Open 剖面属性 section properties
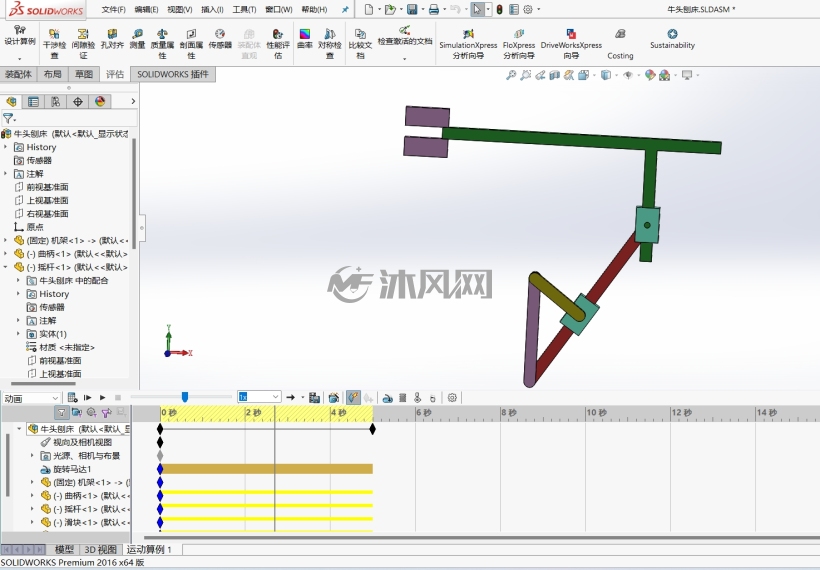Viewport: 820px width, 570px height. [x=191, y=43]
